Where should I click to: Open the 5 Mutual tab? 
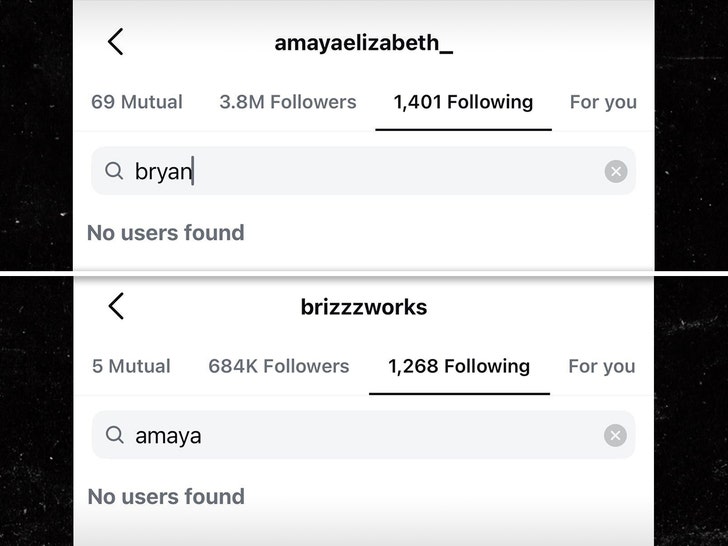coord(131,366)
